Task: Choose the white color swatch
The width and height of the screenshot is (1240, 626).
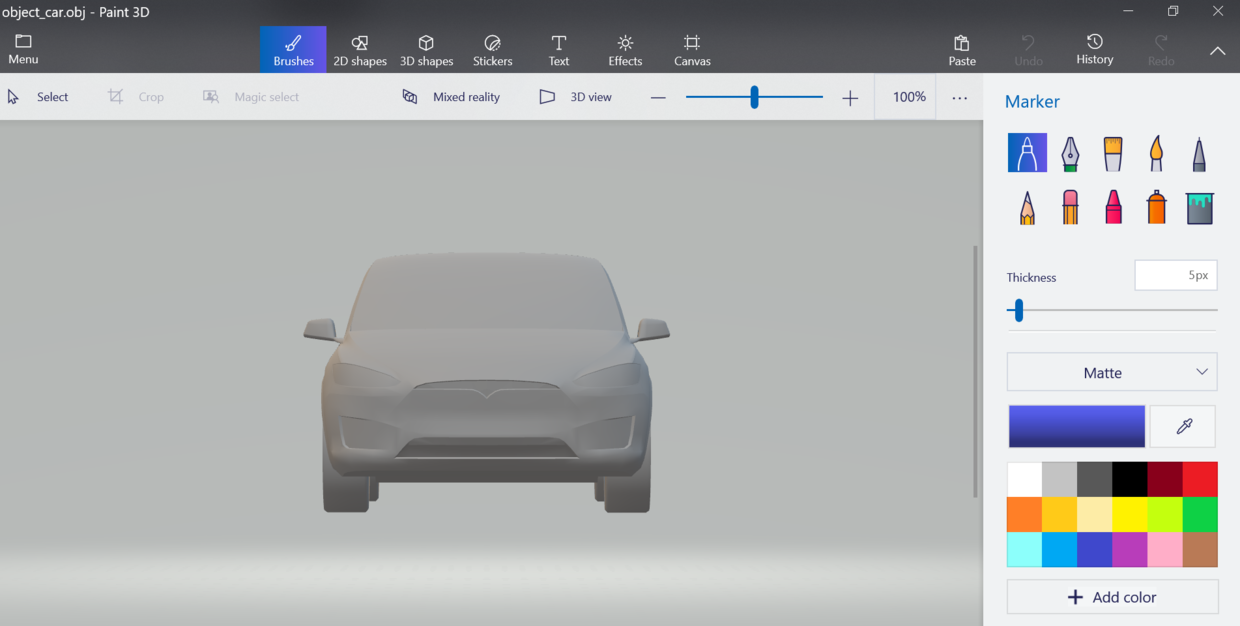Action: tap(1024, 479)
